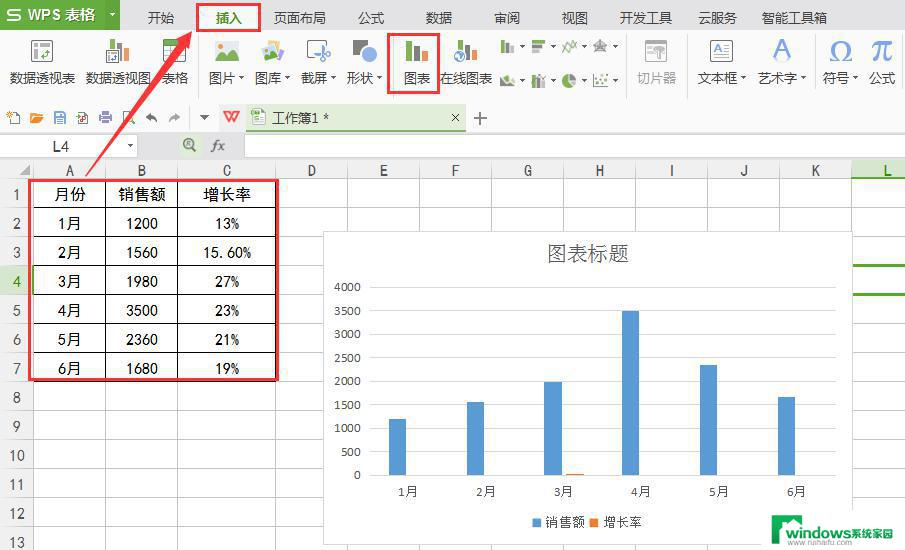The width and height of the screenshot is (905, 550).
Task: Switch to the 数据 ribbon tab
Action: pos(439,18)
